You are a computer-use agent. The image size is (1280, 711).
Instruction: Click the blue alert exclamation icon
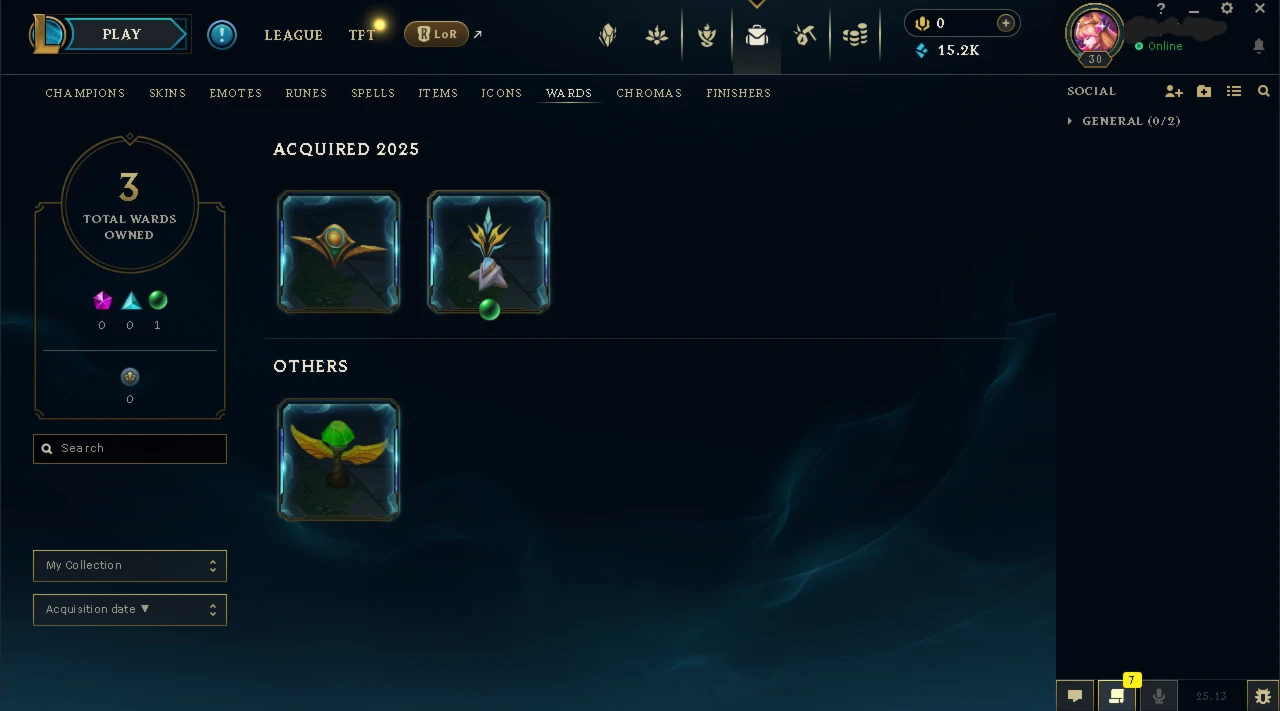(x=222, y=35)
